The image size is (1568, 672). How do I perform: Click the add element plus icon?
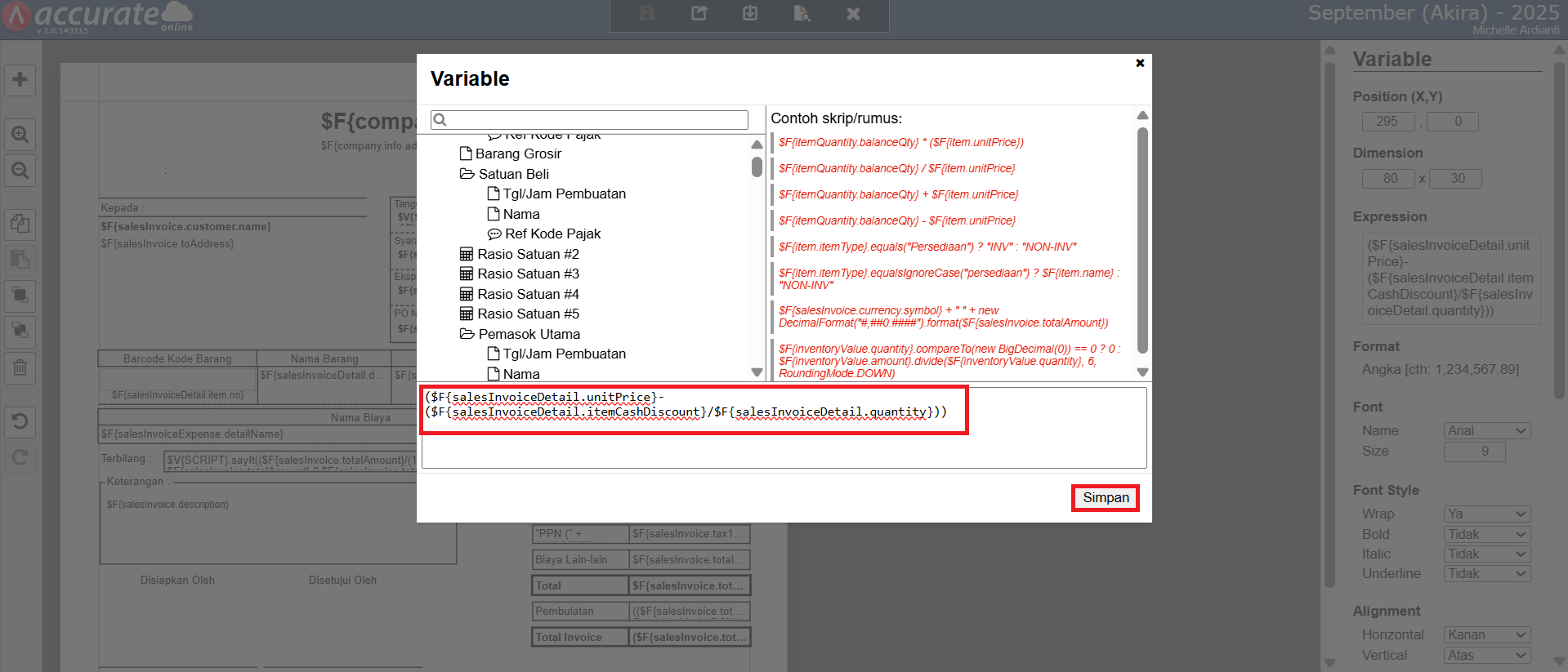20,80
